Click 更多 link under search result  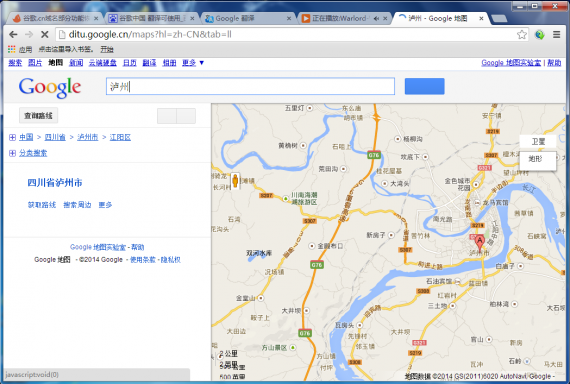105,205
